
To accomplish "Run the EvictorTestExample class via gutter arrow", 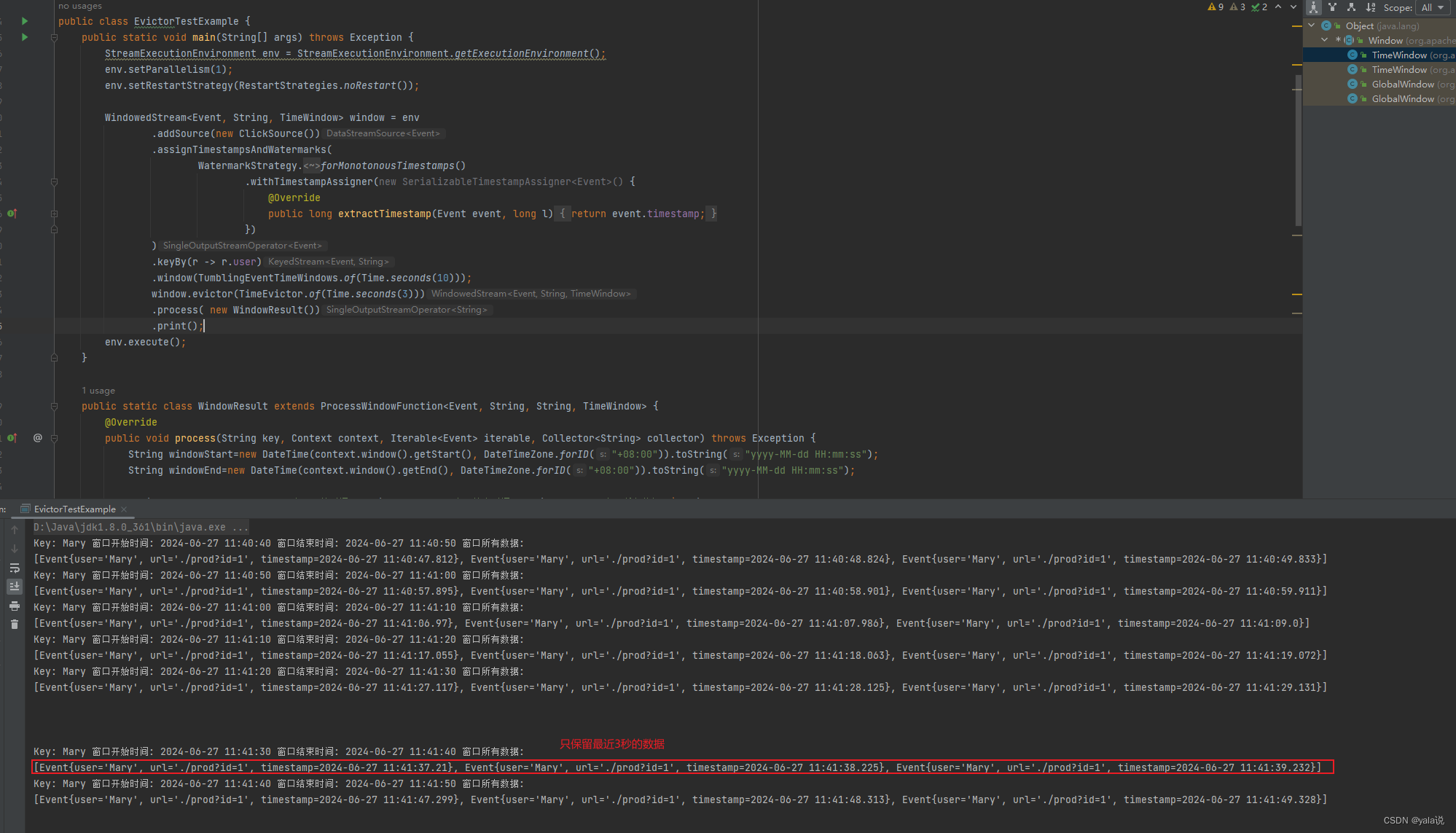I will pyautogui.click(x=25, y=21).
